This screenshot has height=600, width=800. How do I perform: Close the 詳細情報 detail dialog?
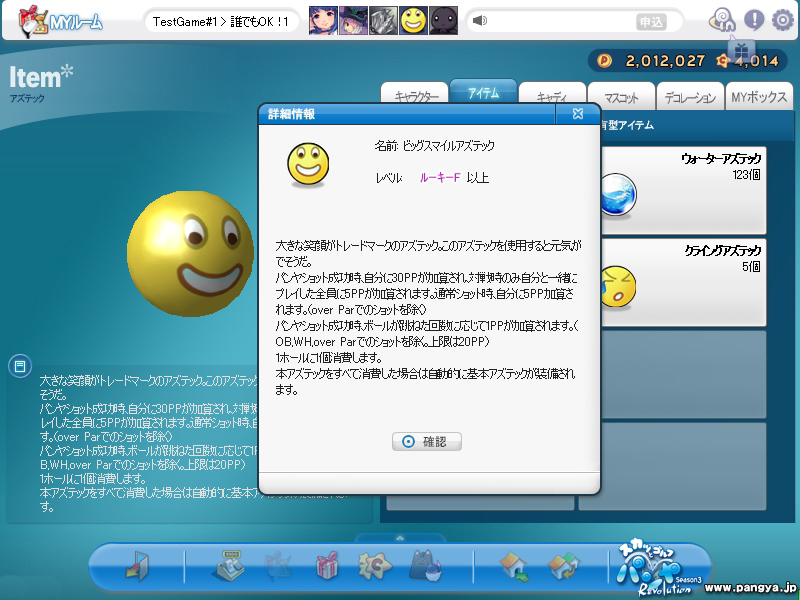(x=578, y=114)
